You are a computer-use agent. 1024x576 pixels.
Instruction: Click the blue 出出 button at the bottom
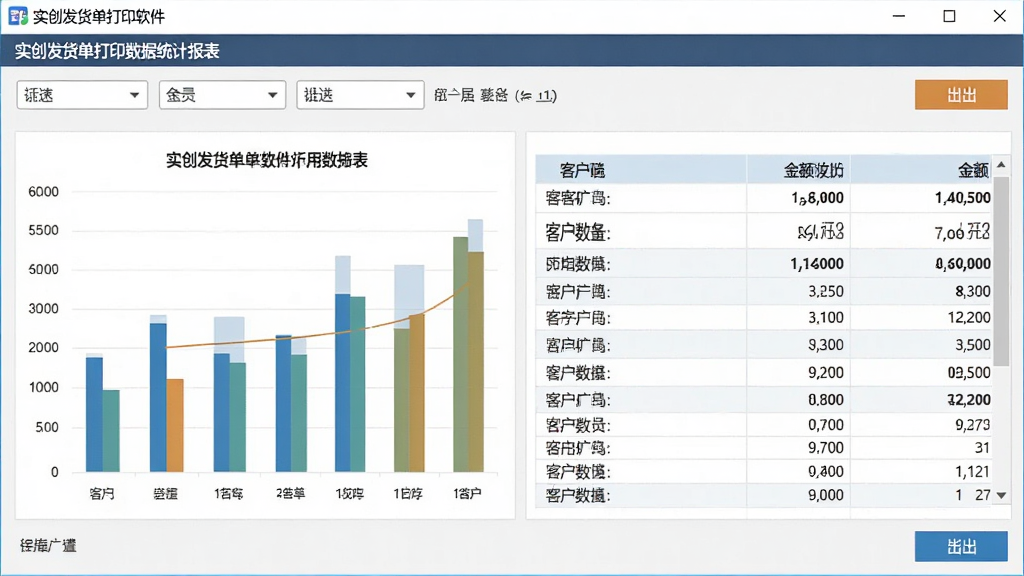click(961, 546)
